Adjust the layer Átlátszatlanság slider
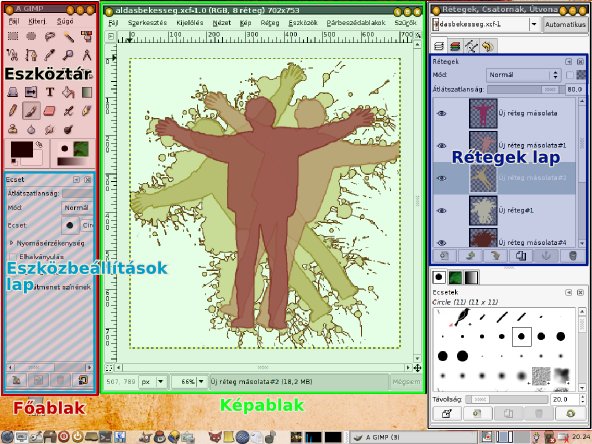Image resolution: width=592 pixels, height=444 pixels. (526, 89)
